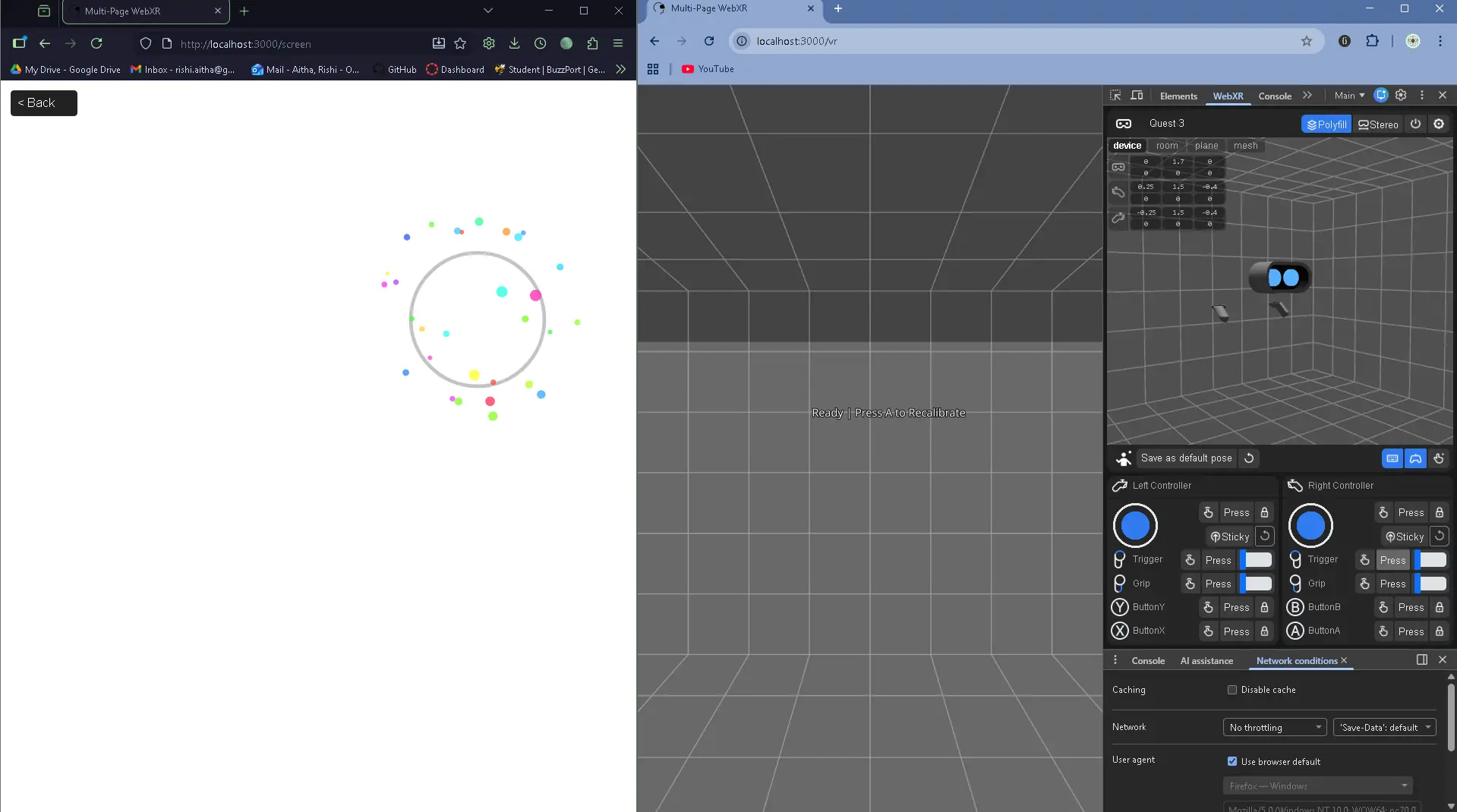
Task: Select the inspect element icon in DevTools
Action: point(1115,96)
